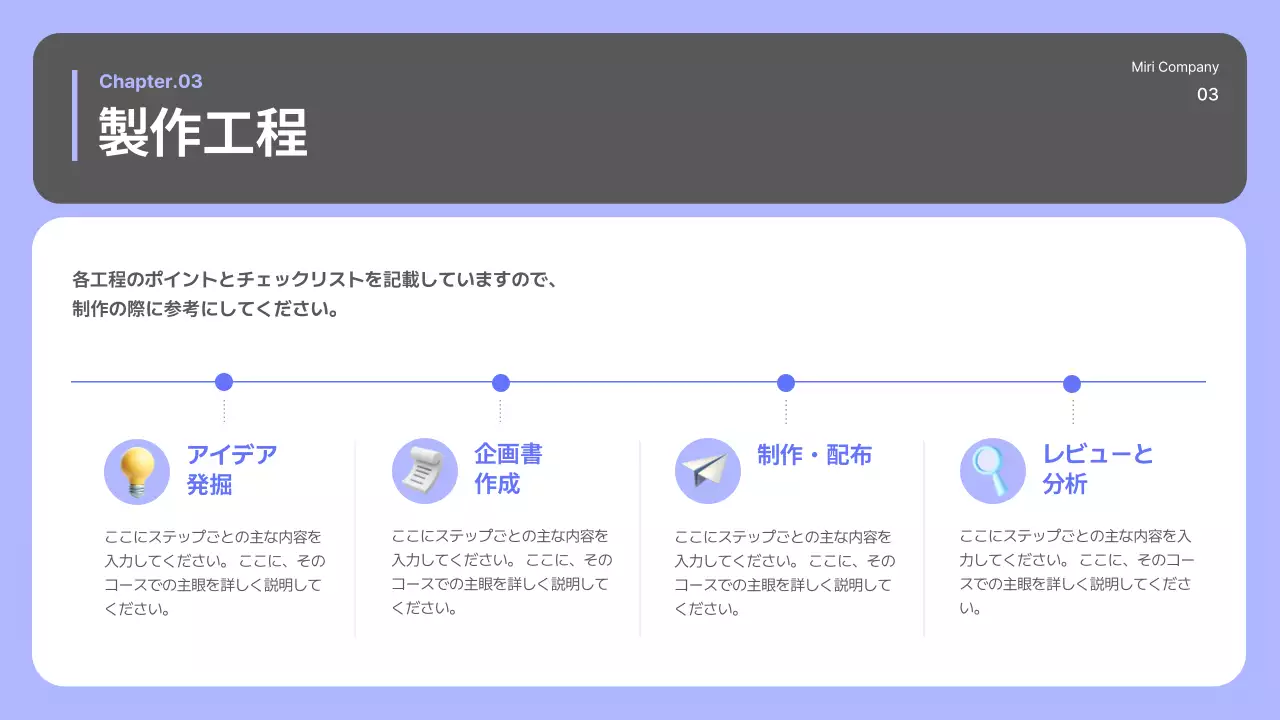Click the Miri Company text
Screen dimensions: 1280x720
[x=1175, y=66]
